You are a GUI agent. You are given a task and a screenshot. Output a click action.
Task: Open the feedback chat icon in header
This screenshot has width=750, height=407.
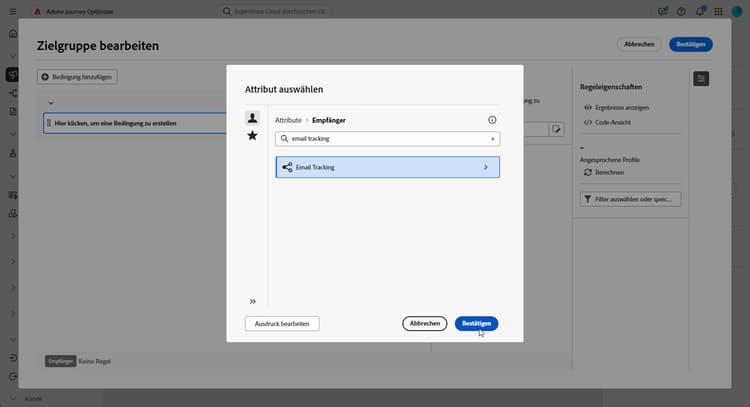click(x=662, y=11)
